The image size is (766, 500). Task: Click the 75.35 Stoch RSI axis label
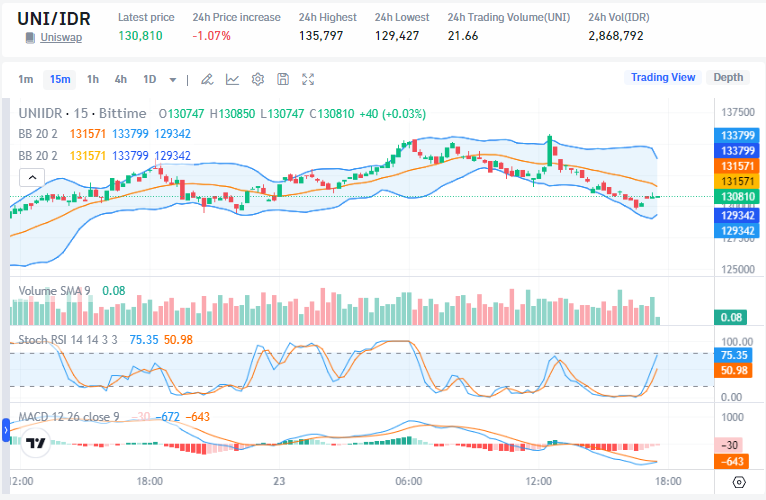[x=734, y=355]
